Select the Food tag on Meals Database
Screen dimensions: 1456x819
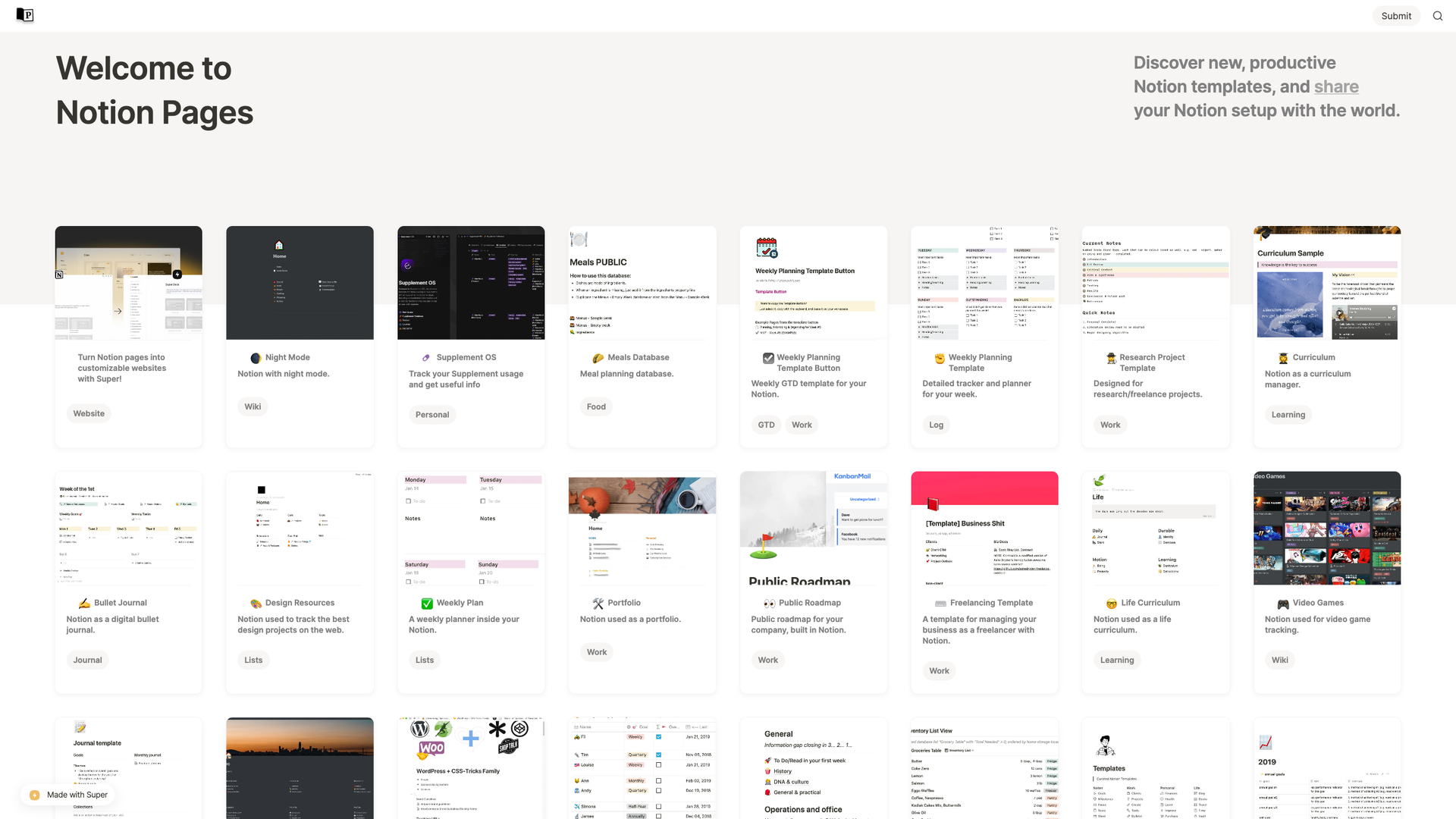[x=596, y=406]
